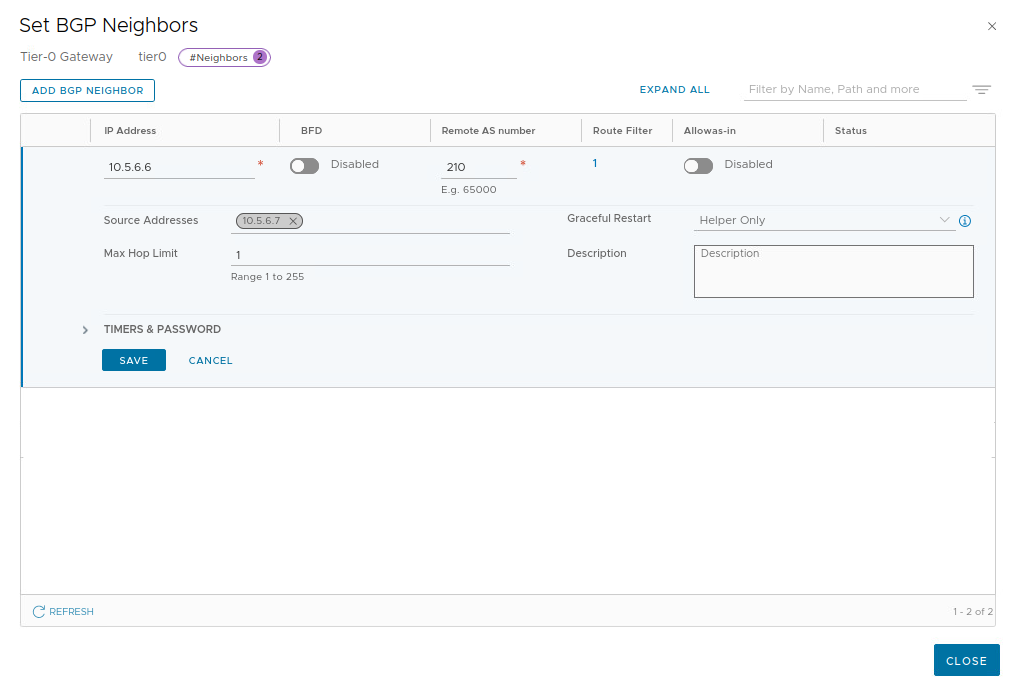The image size is (1016, 695).
Task: Click the filter lines icon
Action: (x=981, y=90)
